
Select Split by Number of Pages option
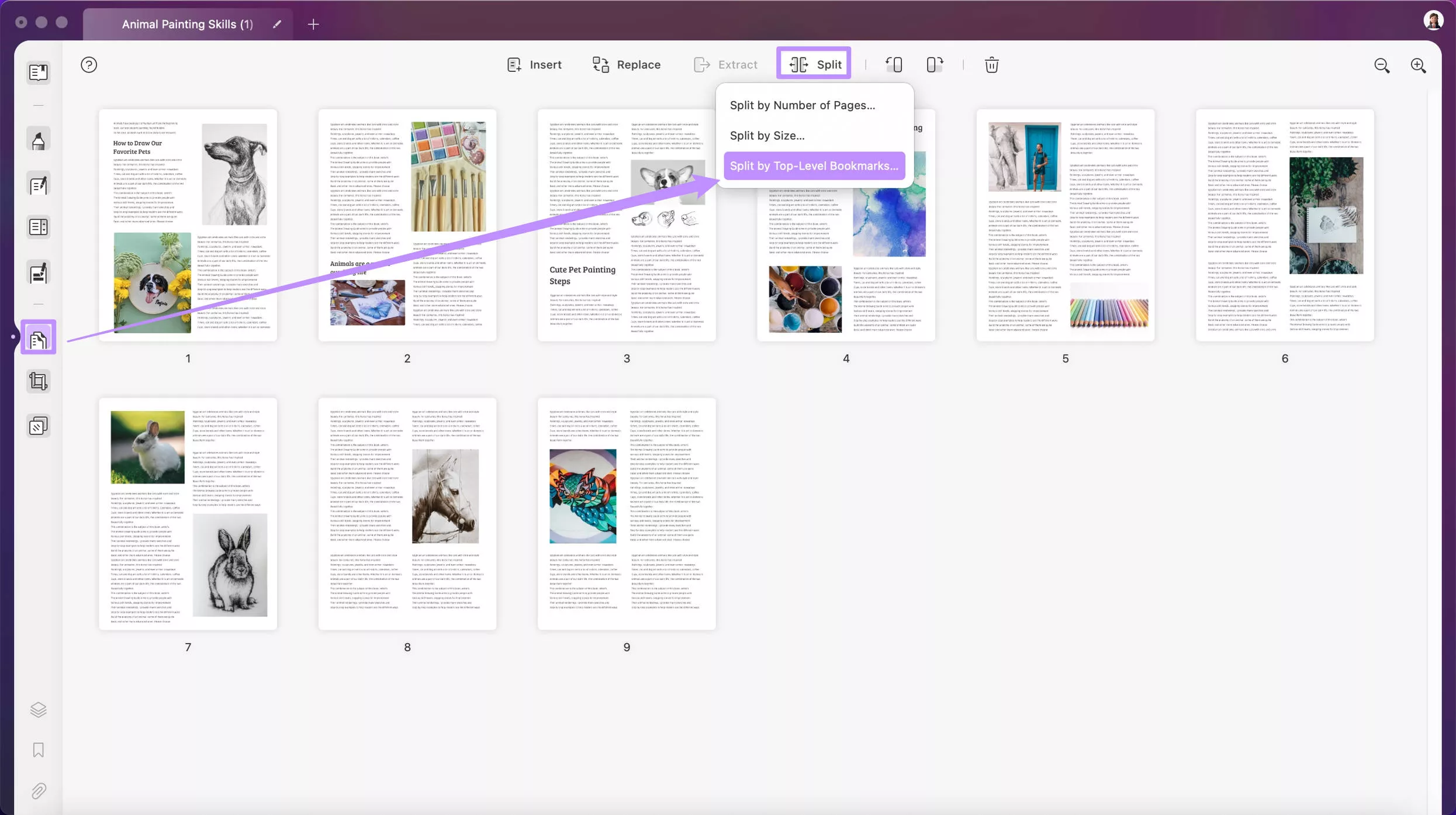pyautogui.click(x=802, y=105)
